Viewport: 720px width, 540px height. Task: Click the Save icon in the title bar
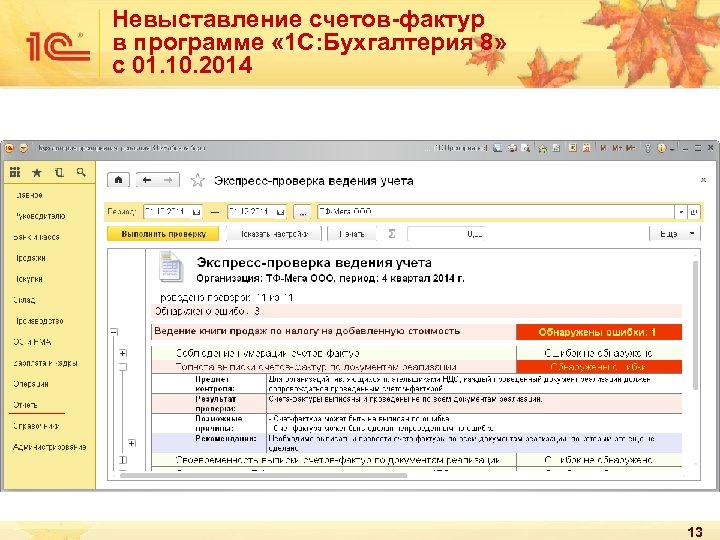click(498, 148)
